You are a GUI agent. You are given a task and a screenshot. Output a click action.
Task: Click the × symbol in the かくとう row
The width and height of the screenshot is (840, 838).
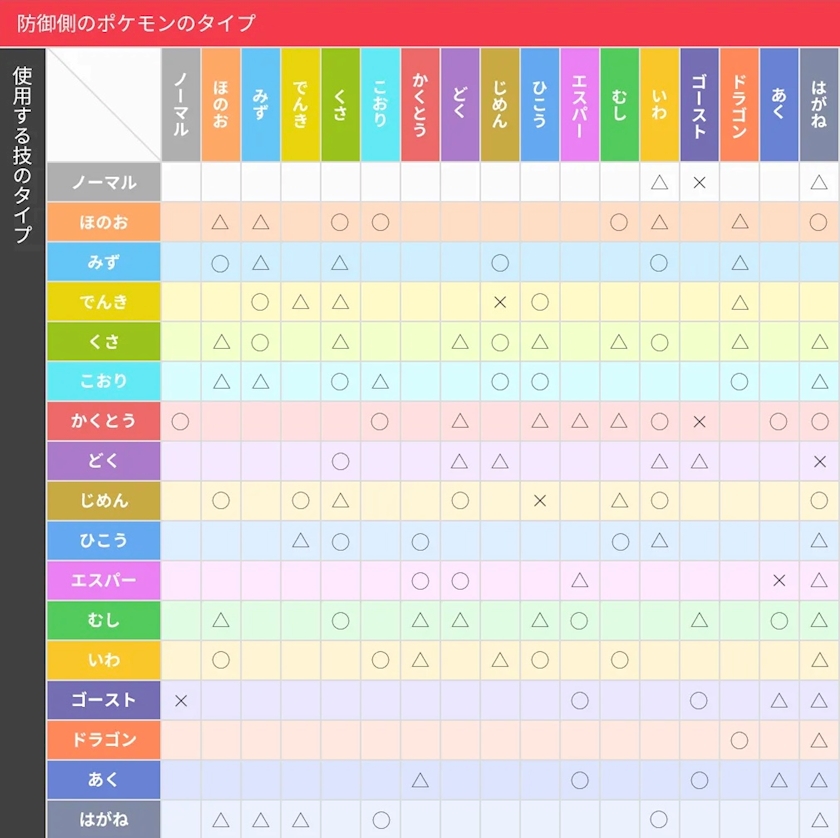coord(699,422)
